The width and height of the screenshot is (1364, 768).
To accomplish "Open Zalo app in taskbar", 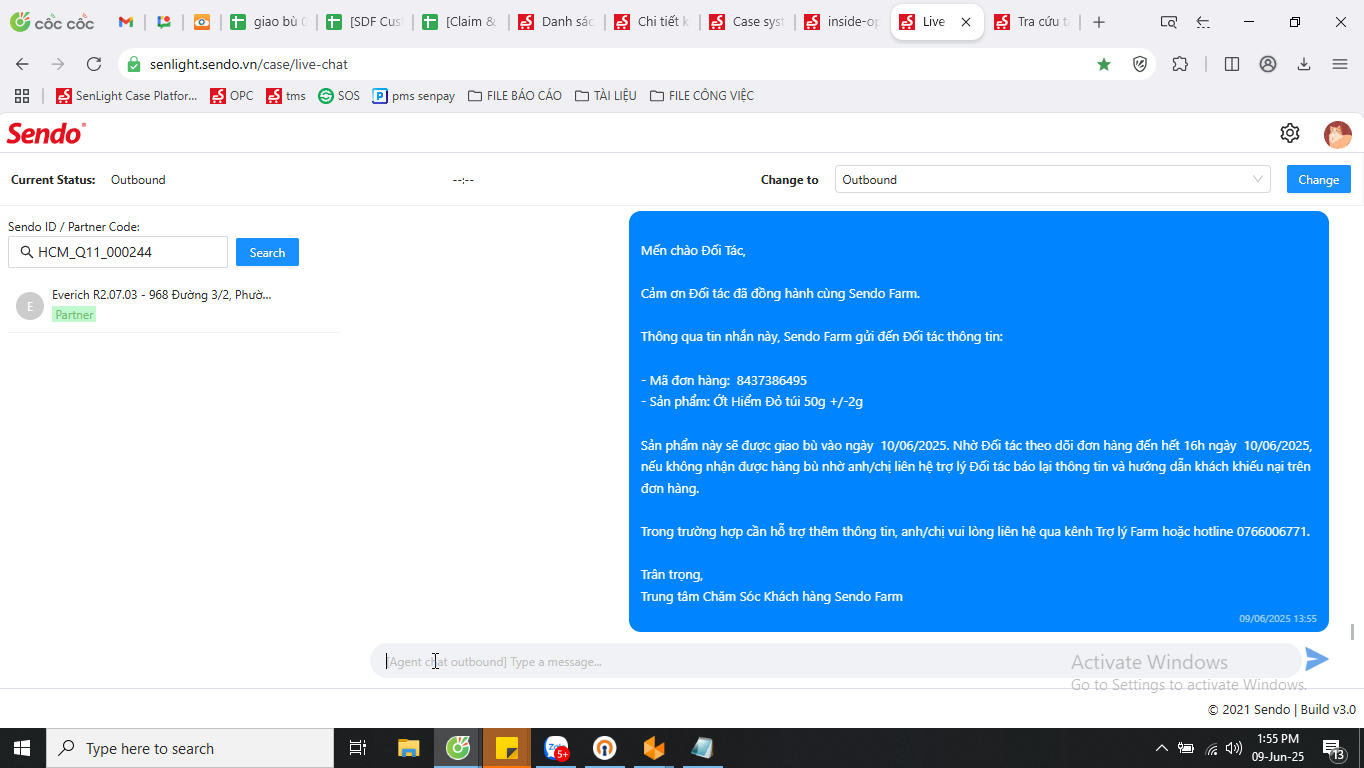I will (556, 748).
